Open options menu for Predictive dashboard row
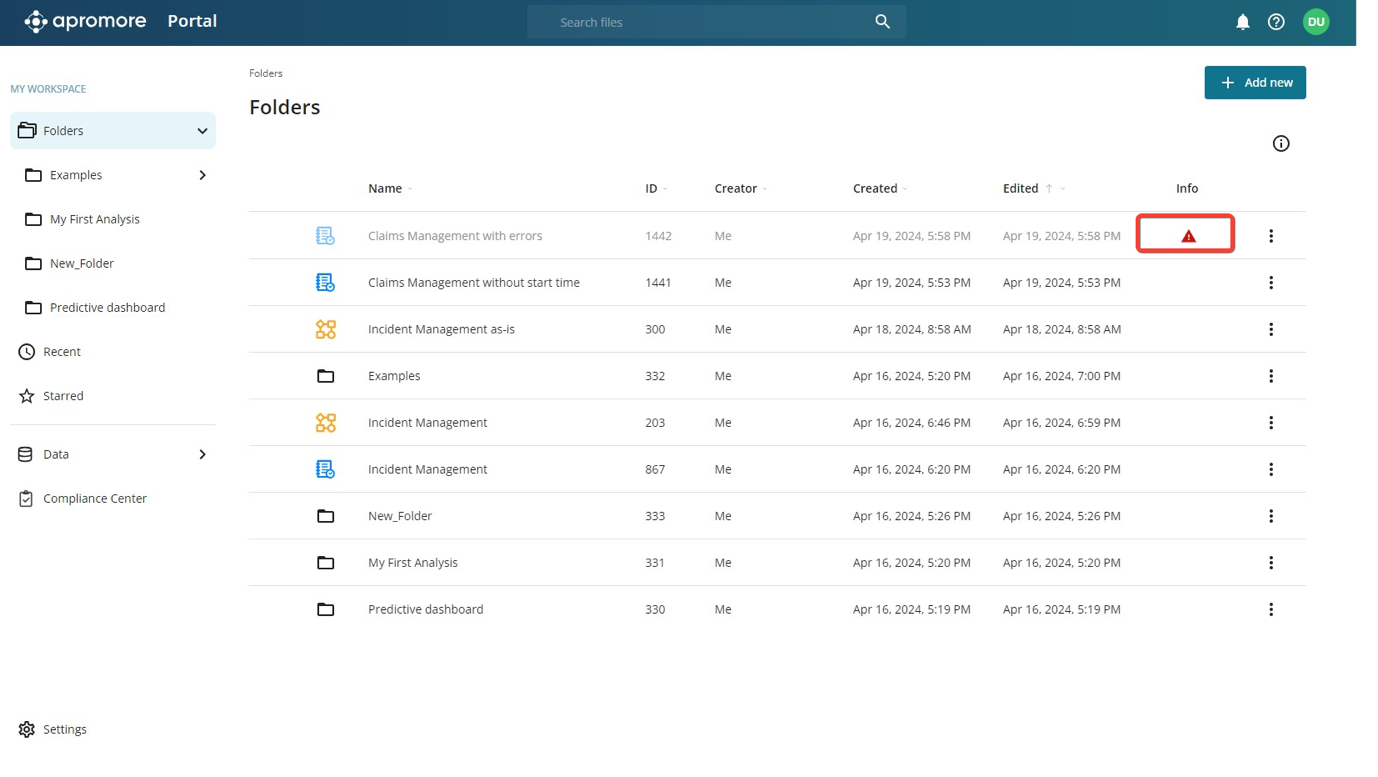Screen dimensions: 1378x777 pos(1271,609)
